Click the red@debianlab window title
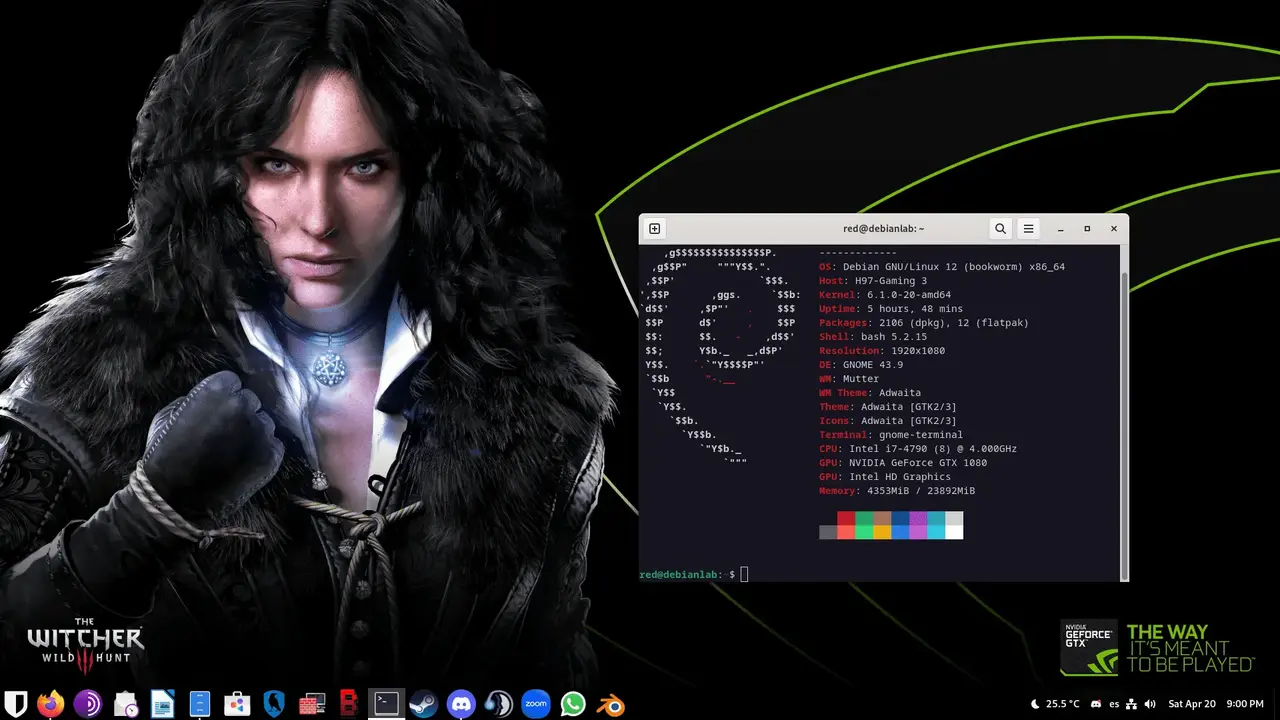1280x720 pixels. coord(884,229)
